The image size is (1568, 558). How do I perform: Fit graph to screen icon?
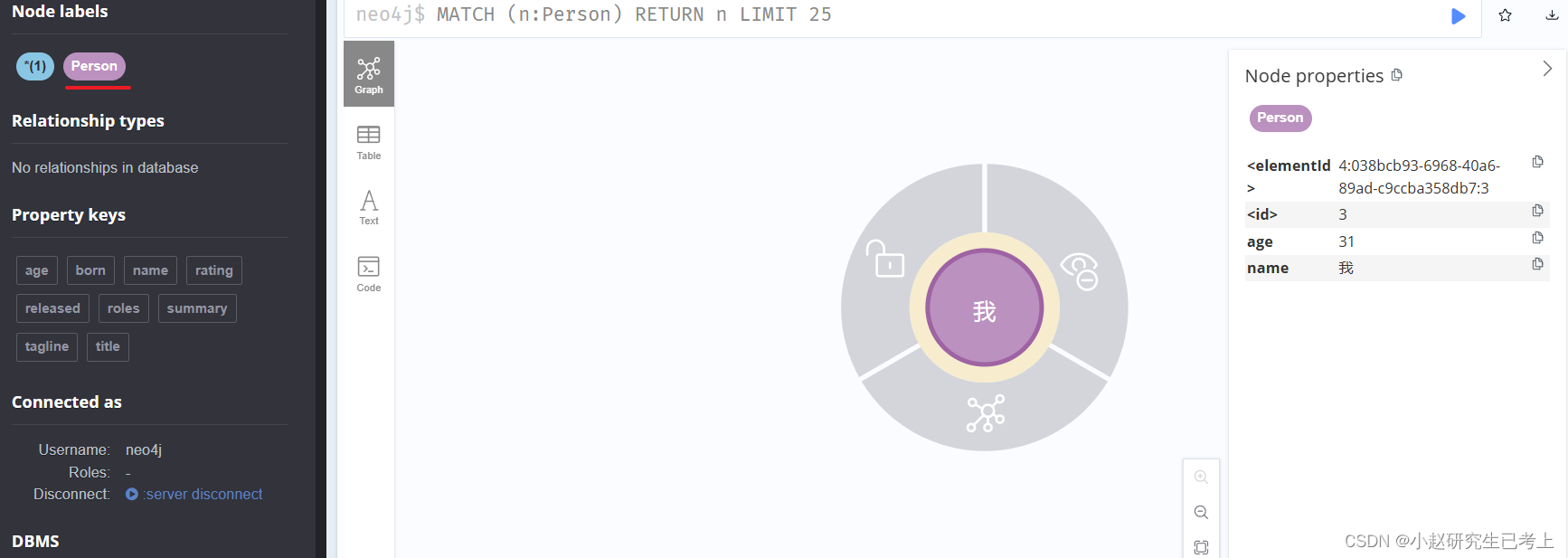(x=1201, y=547)
